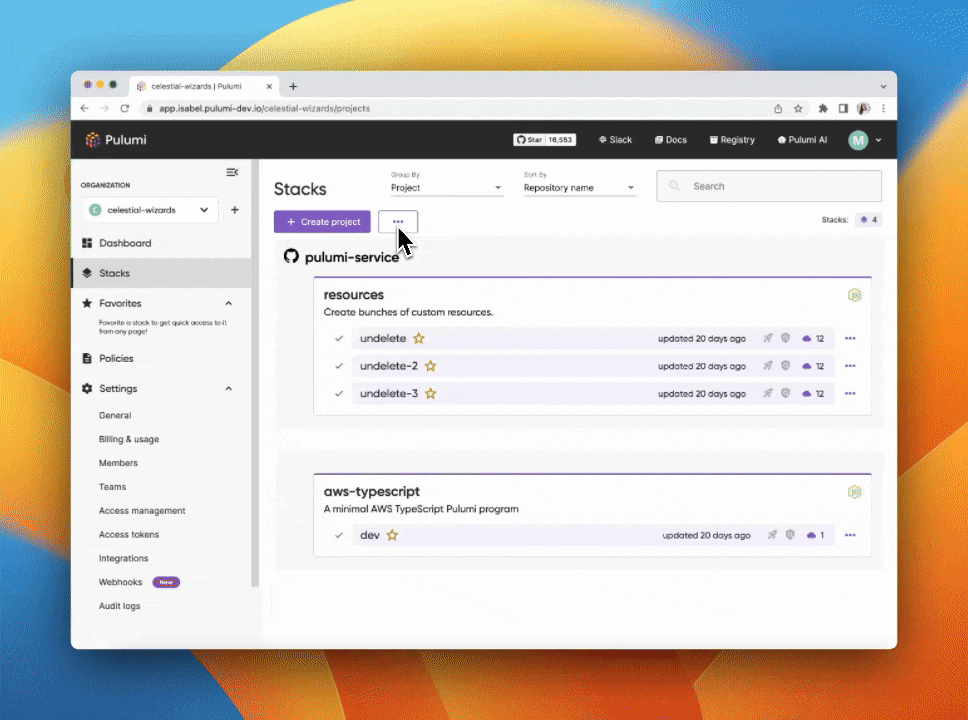Open Members settings
Image resolution: width=968 pixels, height=720 pixels.
pos(118,463)
